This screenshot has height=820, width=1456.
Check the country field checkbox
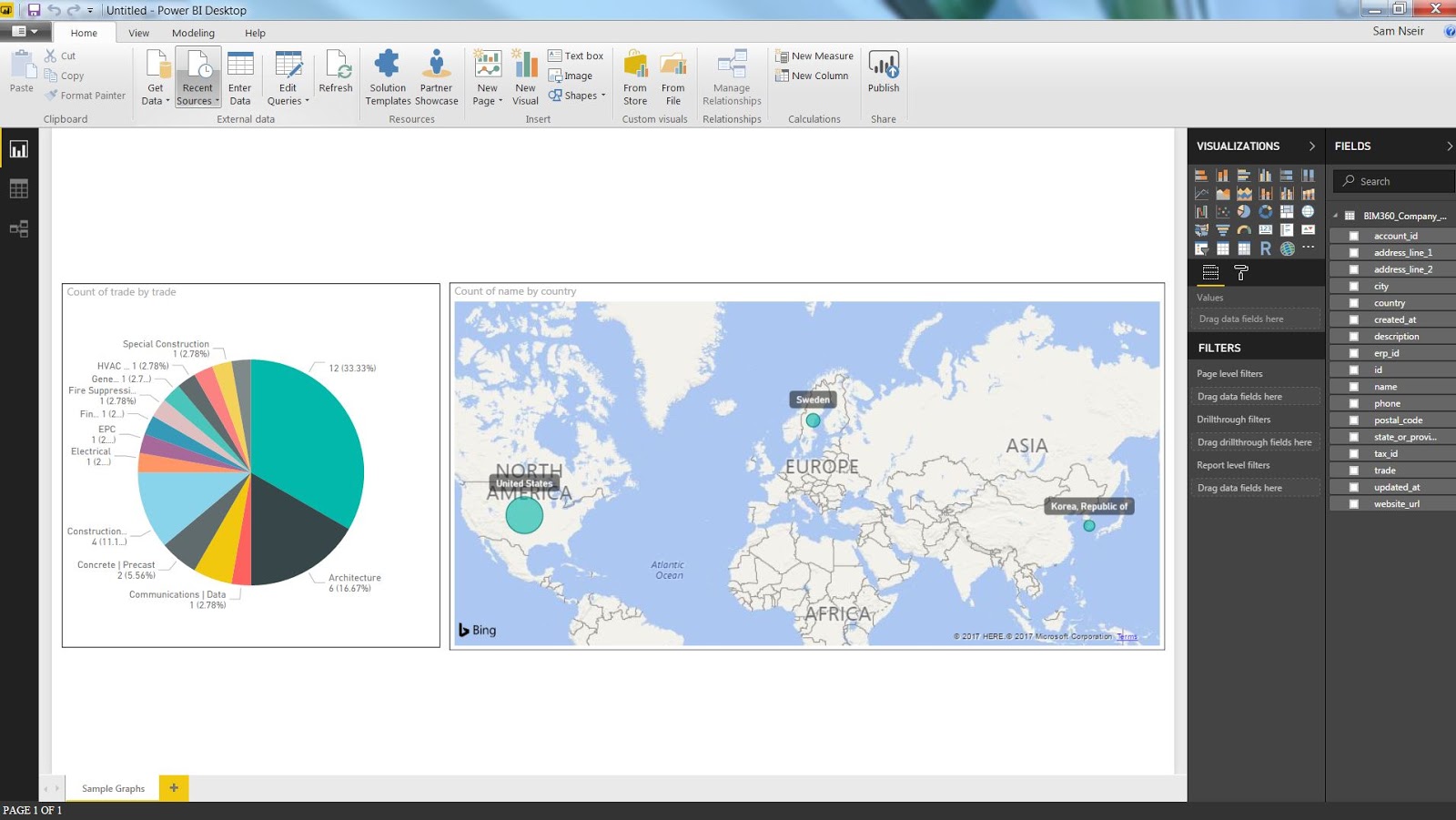[x=1353, y=302]
